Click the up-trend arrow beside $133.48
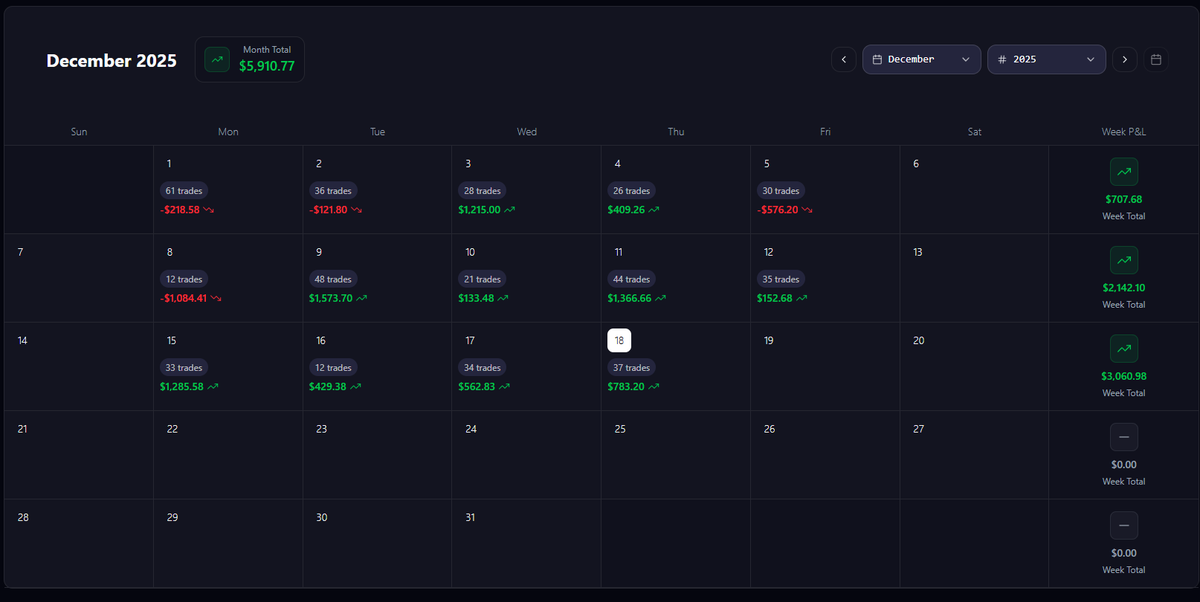Viewport: 1200px width, 602px height. tap(503, 298)
